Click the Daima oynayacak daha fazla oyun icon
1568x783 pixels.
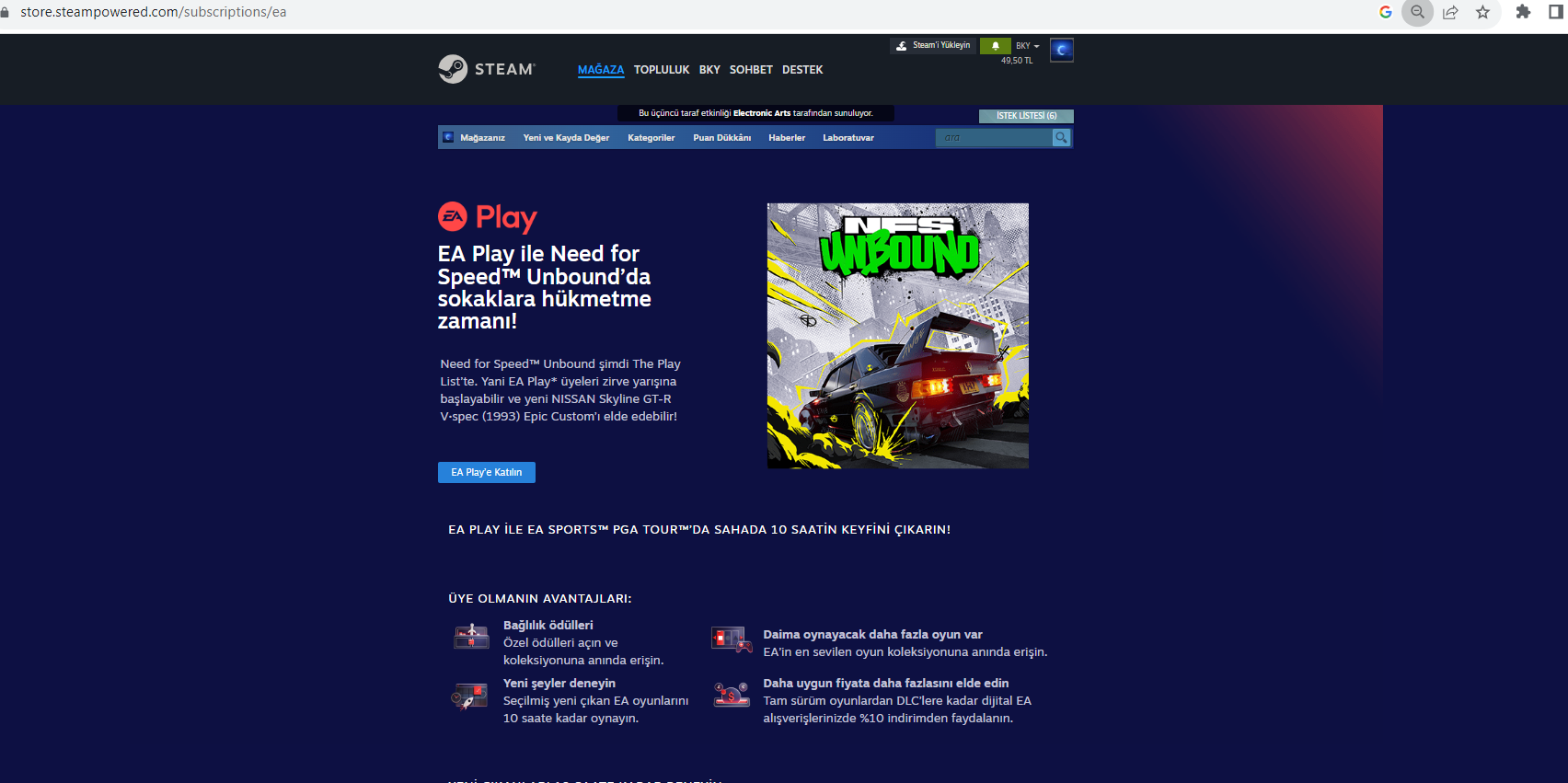tap(732, 639)
